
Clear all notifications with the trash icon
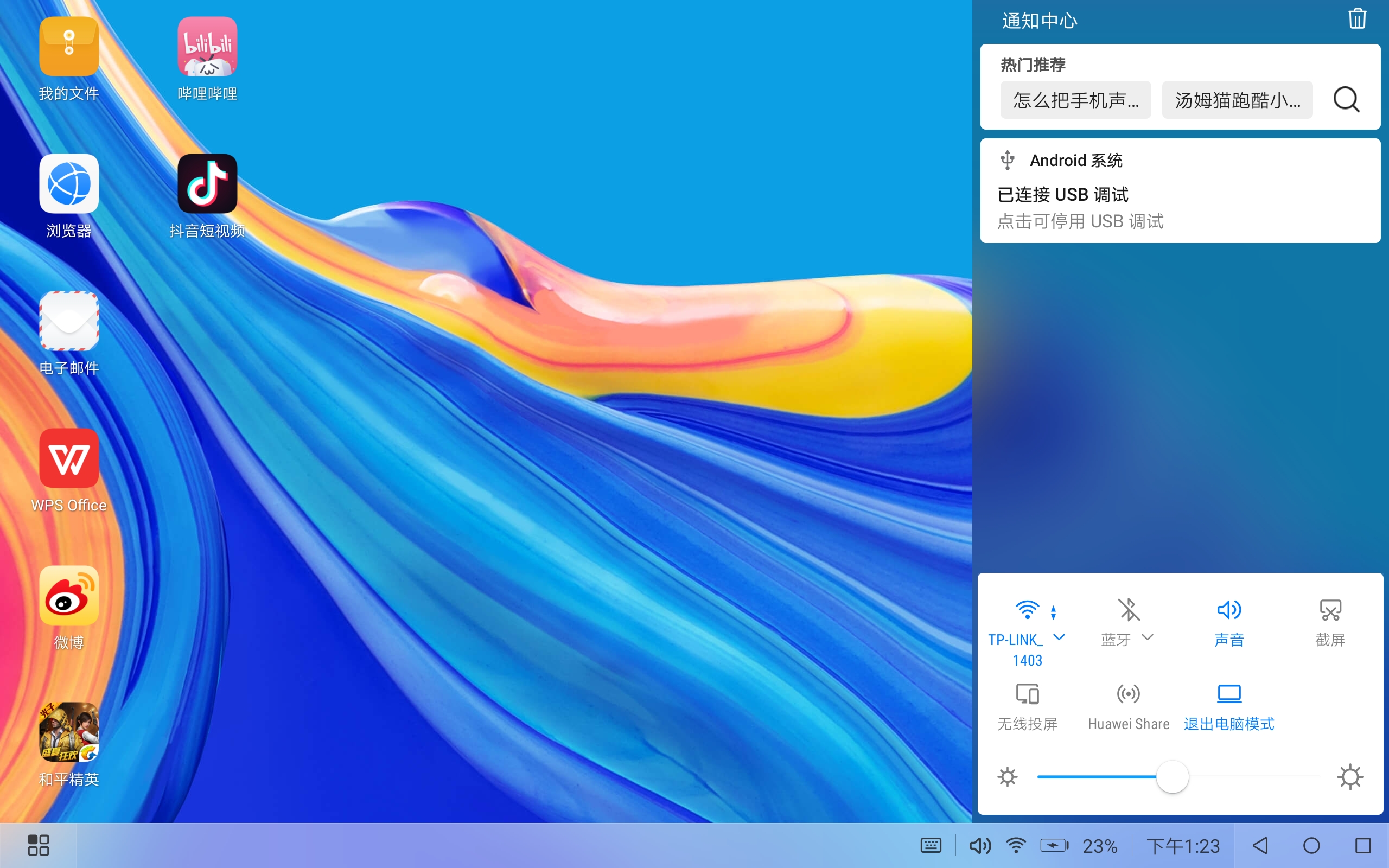pyautogui.click(x=1357, y=19)
